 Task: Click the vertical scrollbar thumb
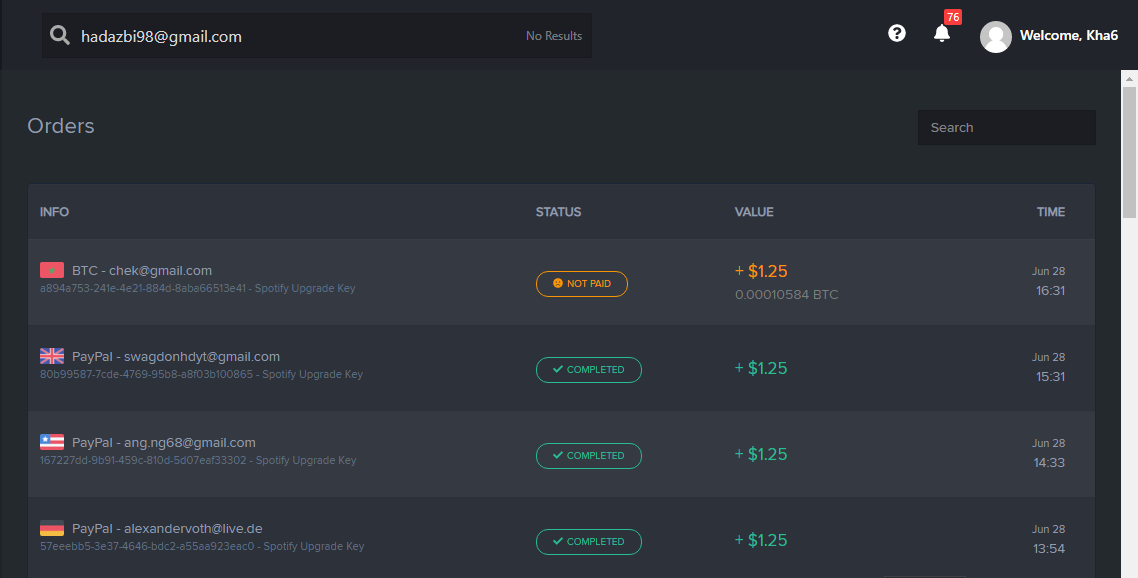pos(1129,151)
